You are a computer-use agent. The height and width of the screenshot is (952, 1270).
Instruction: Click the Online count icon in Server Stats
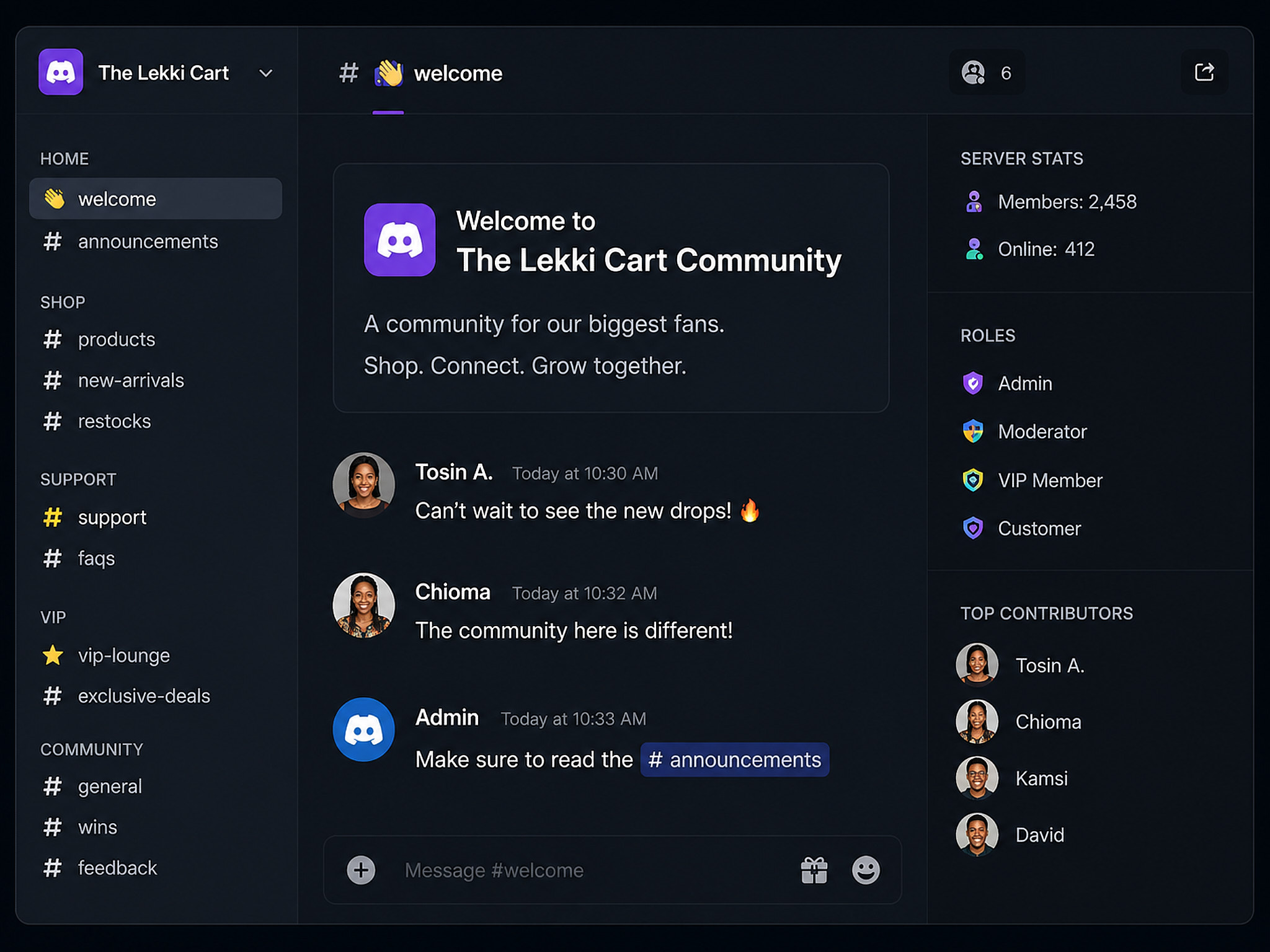tap(974, 249)
